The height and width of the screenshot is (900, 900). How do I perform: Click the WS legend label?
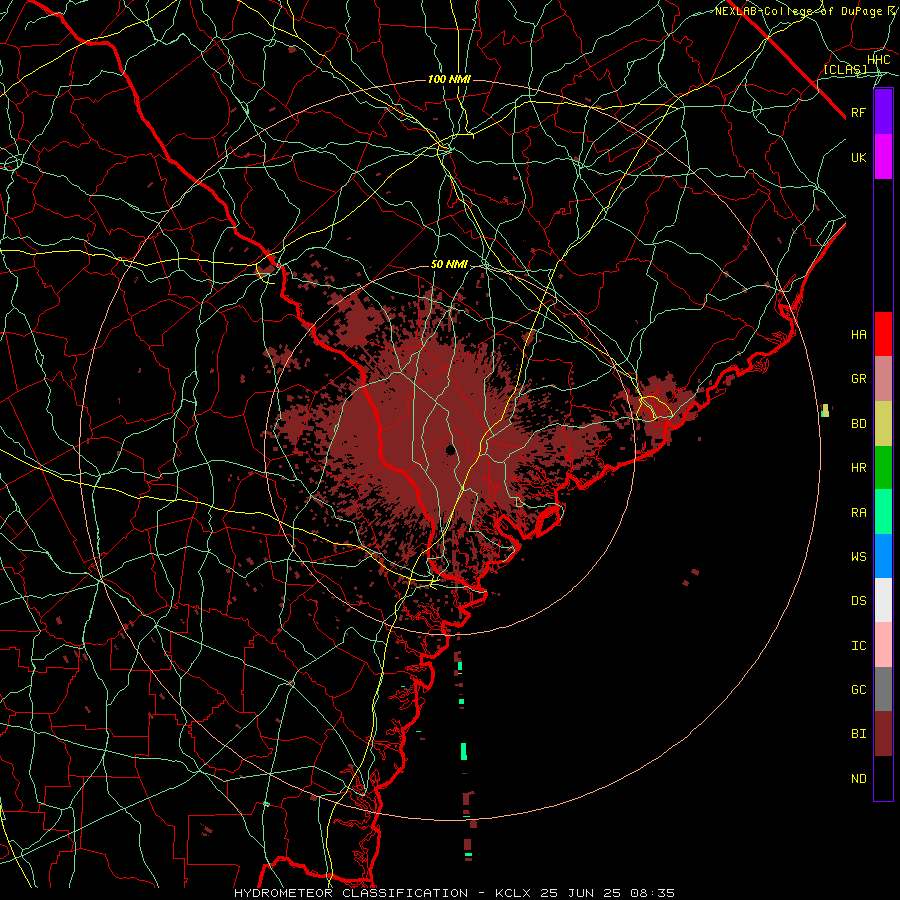pyautogui.click(x=858, y=557)
